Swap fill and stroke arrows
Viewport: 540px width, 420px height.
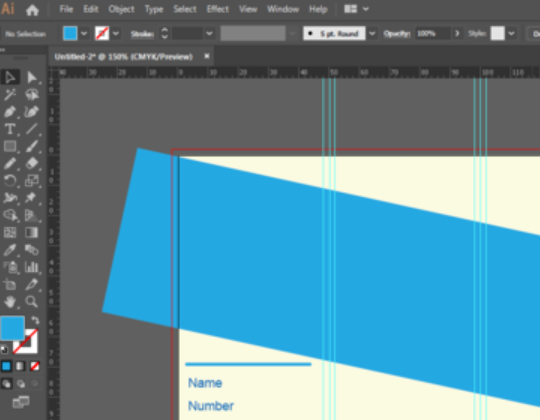35,321
